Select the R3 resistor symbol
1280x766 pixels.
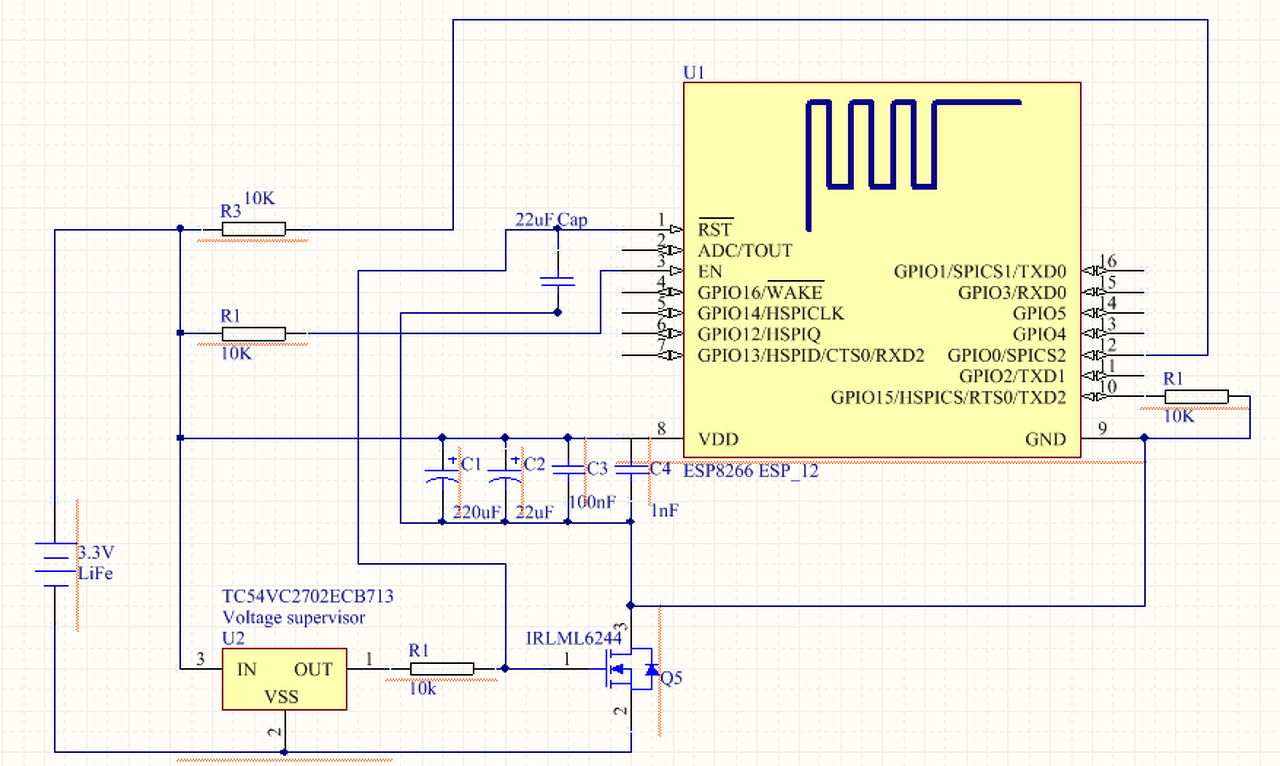pos(253,229)
